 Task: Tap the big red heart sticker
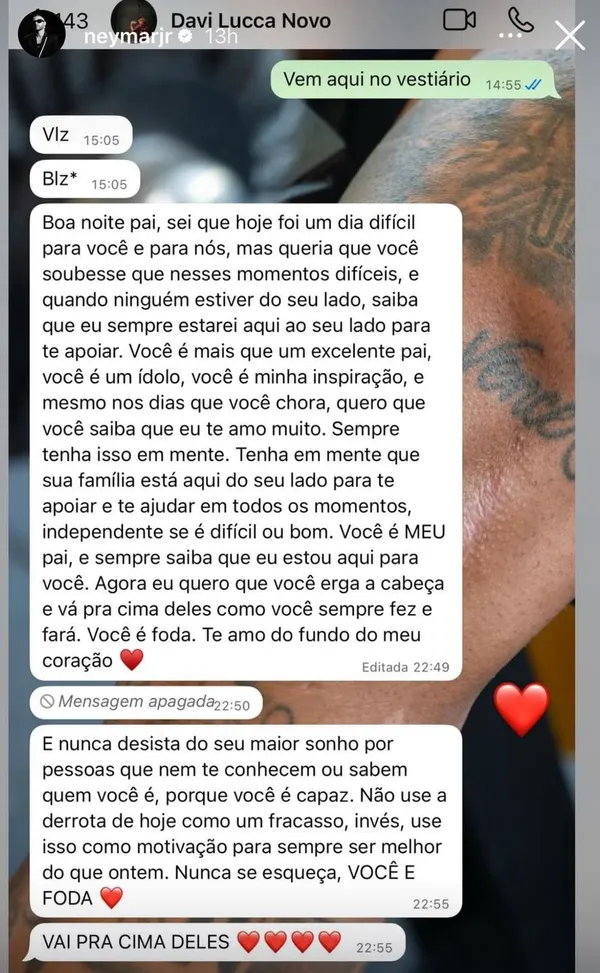pos(521,709)
